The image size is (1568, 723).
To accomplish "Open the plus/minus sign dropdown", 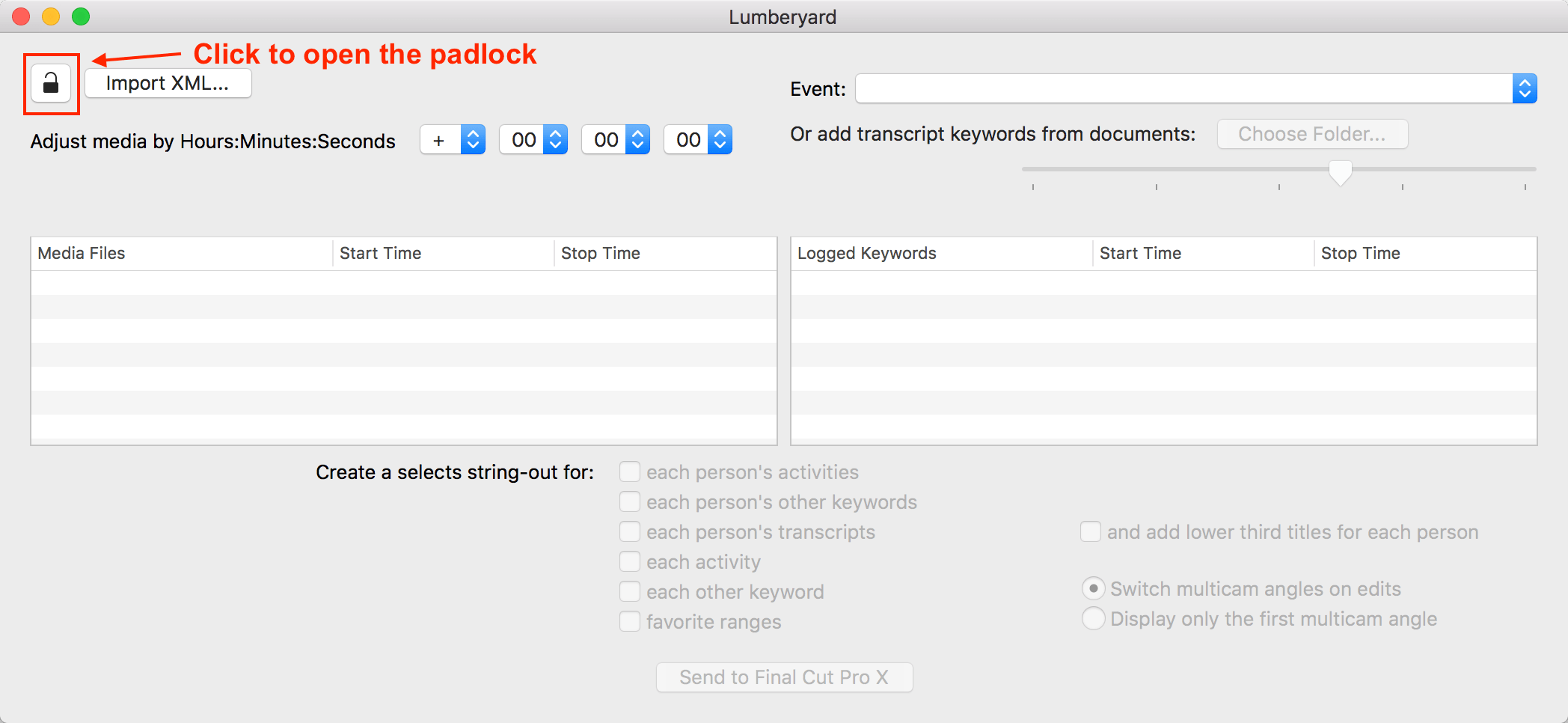I will [453, 140].
